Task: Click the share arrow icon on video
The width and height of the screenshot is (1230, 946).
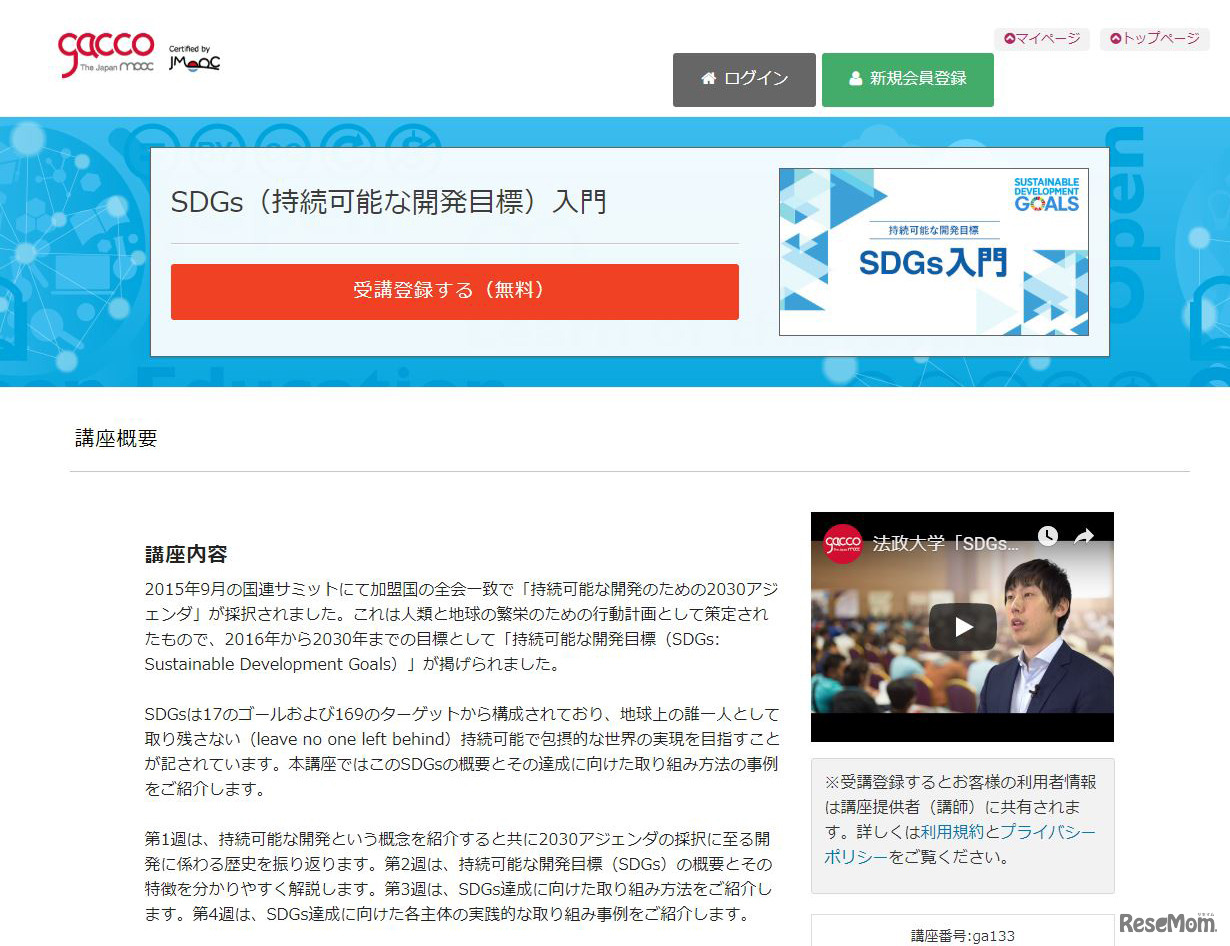Action: pyautogui.click(x=1084, y=537)
